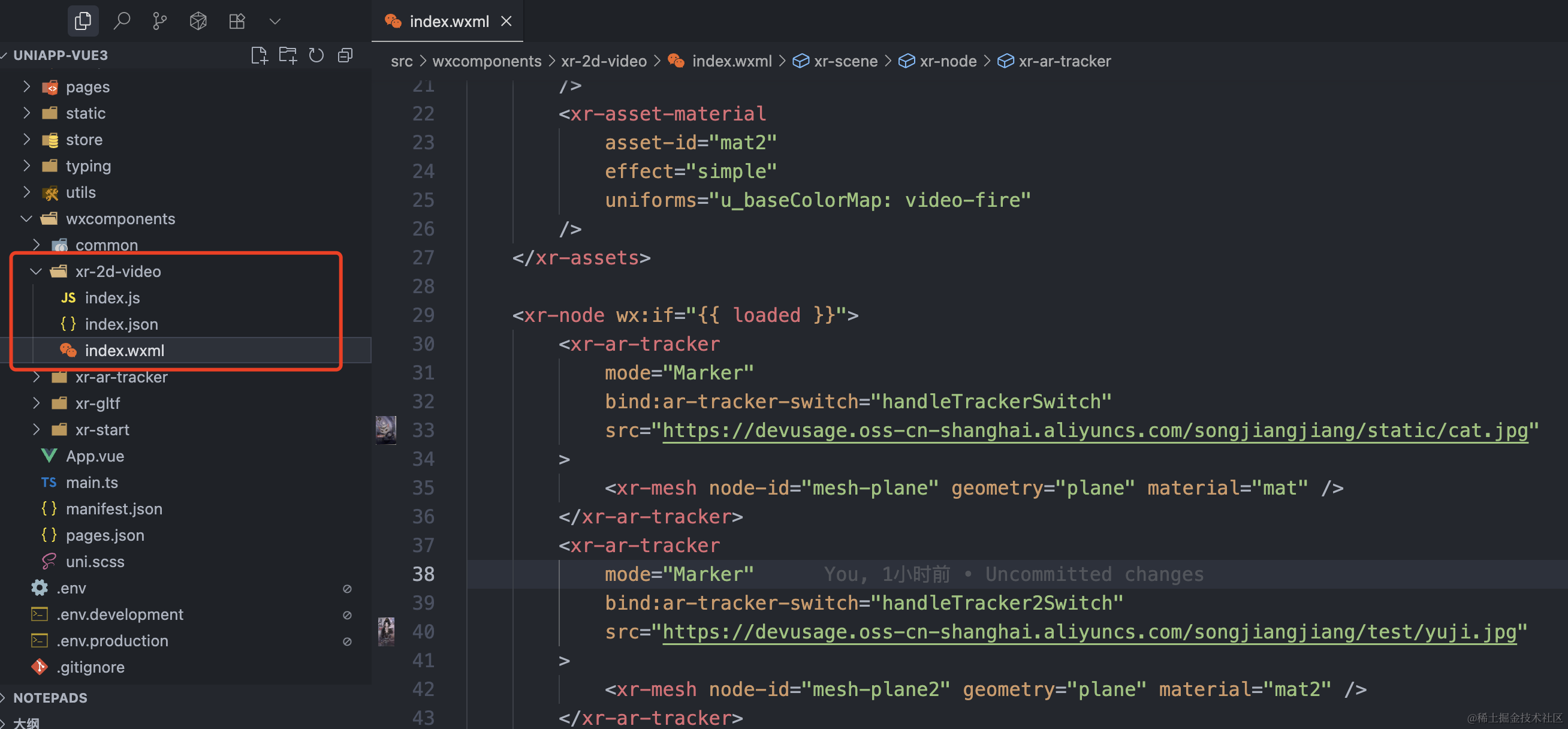Open the cat.jpg URL link

click(x=1094, y=430)
